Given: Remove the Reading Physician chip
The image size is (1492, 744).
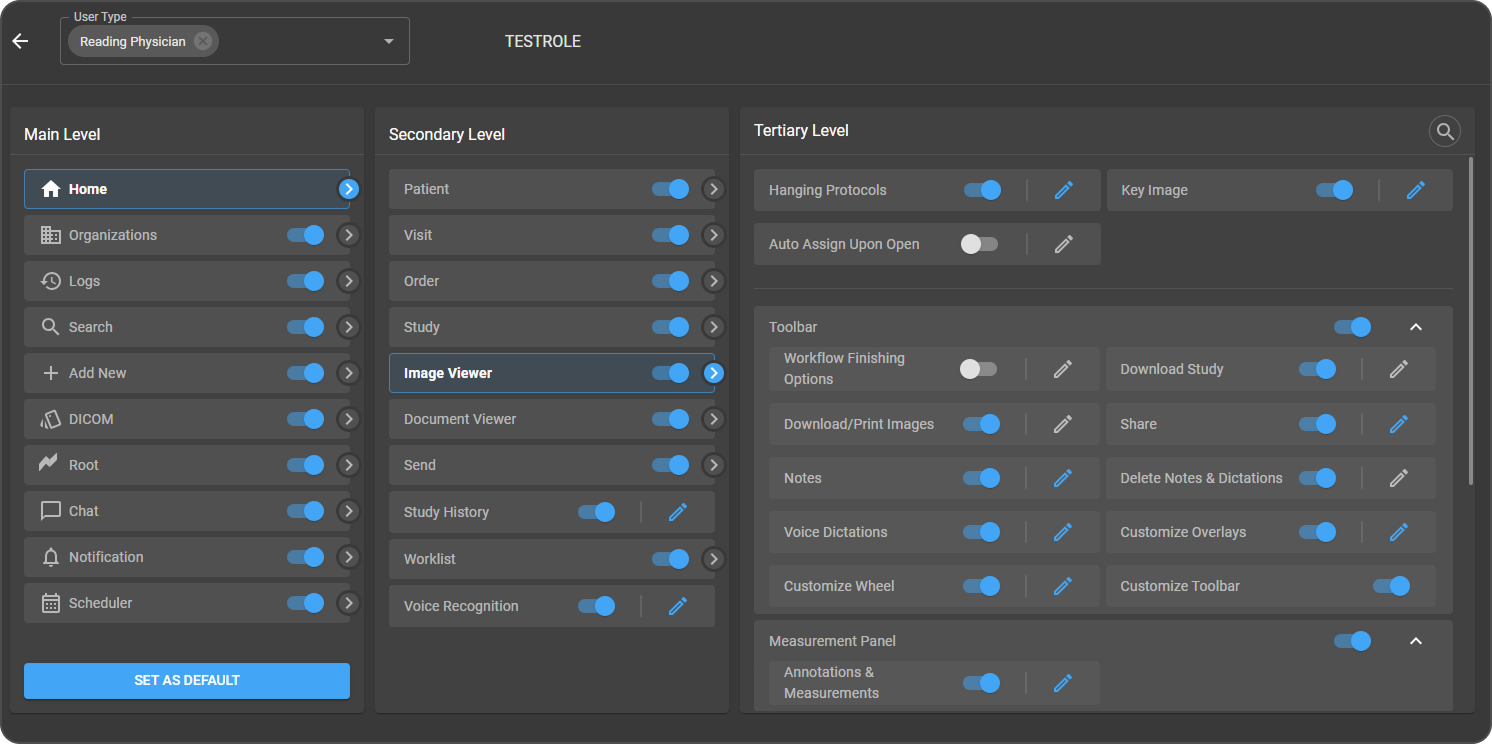Looking at the screenshot, I should coord(203,41).
